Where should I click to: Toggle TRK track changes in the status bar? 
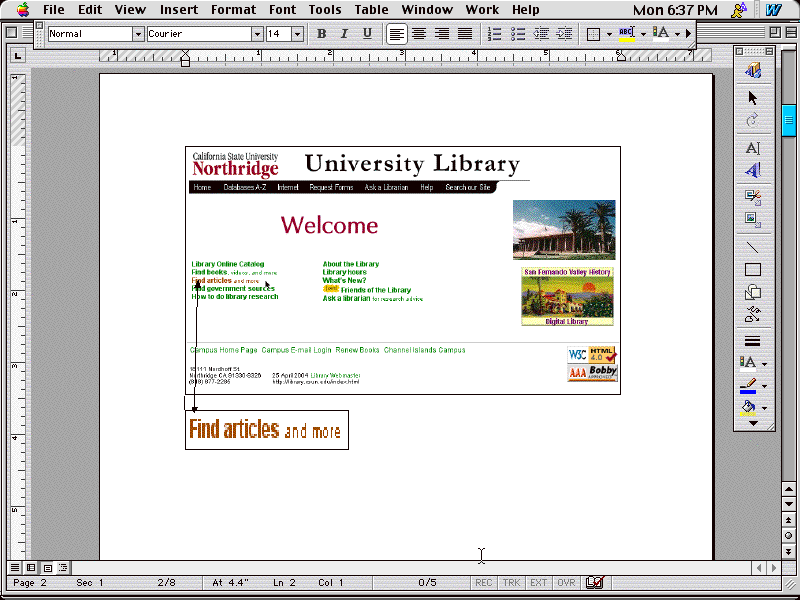511,583
